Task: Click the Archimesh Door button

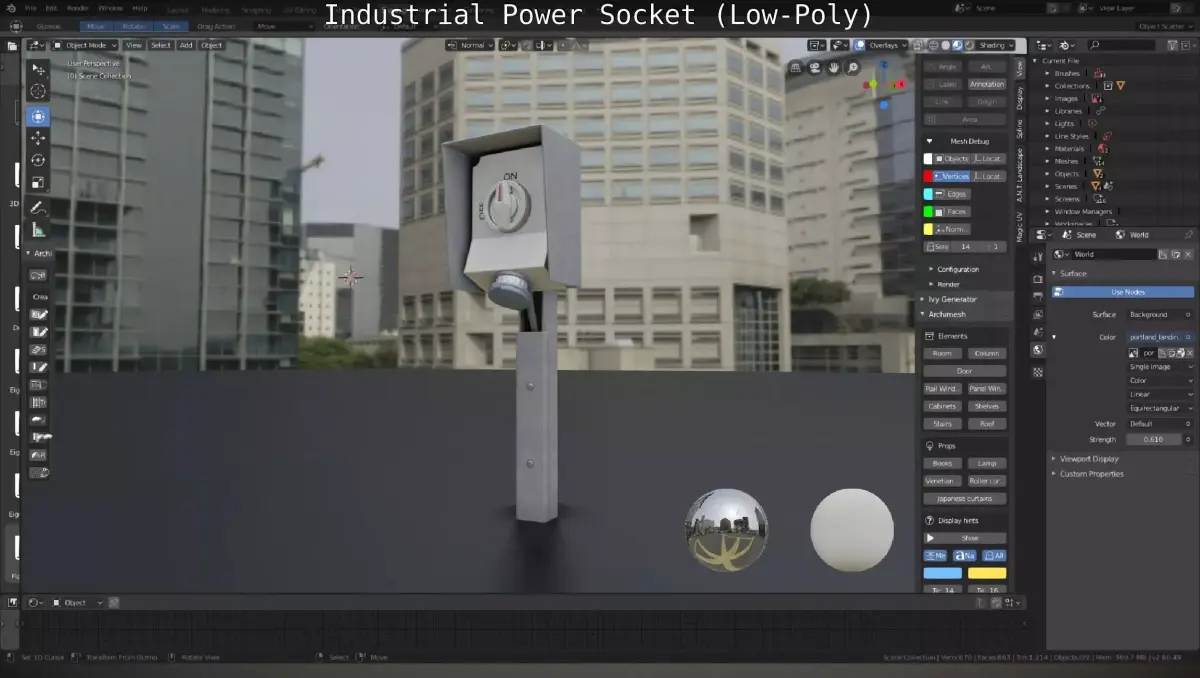Action: pos(964,371)
